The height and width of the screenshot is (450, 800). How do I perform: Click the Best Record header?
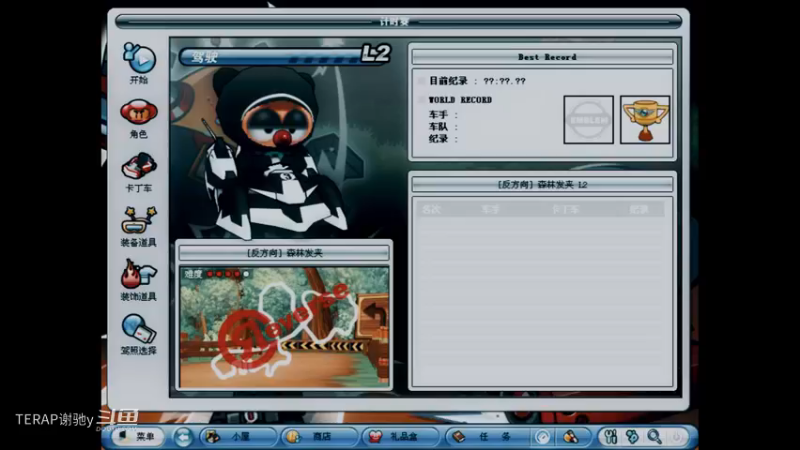click(x=542, y=57)
